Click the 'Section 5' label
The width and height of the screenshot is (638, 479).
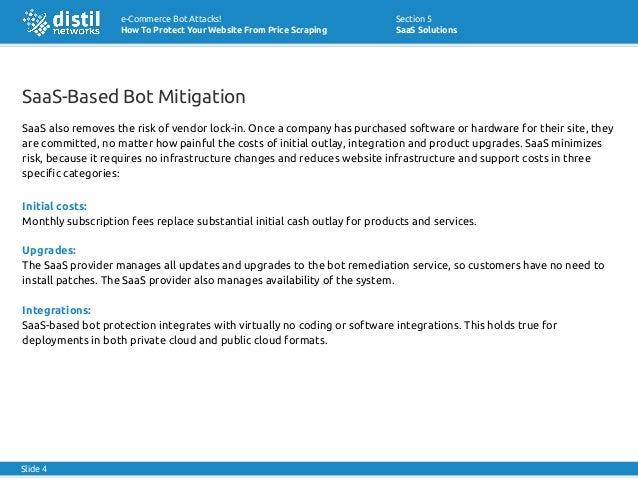coord(413,19)
